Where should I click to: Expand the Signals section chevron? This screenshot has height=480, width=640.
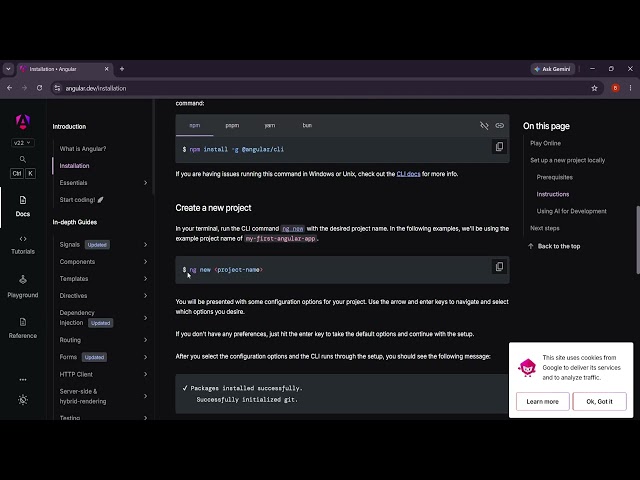click(145, 244)
